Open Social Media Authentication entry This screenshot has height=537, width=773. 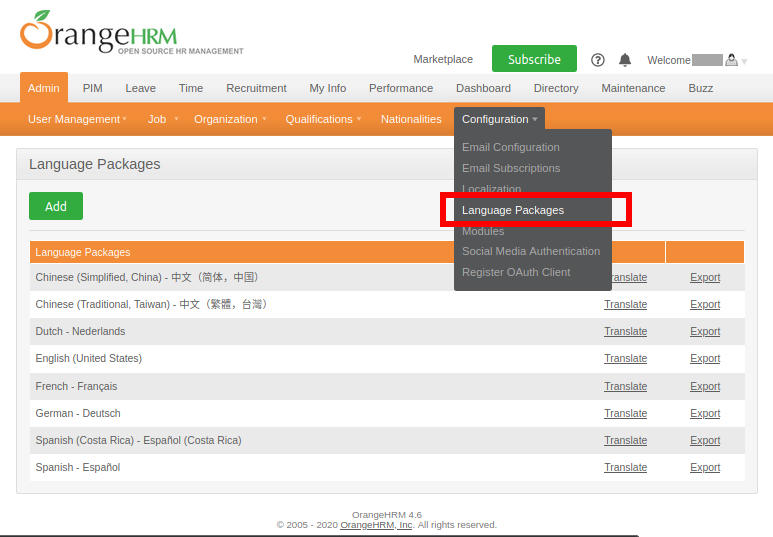coord(531,251)
